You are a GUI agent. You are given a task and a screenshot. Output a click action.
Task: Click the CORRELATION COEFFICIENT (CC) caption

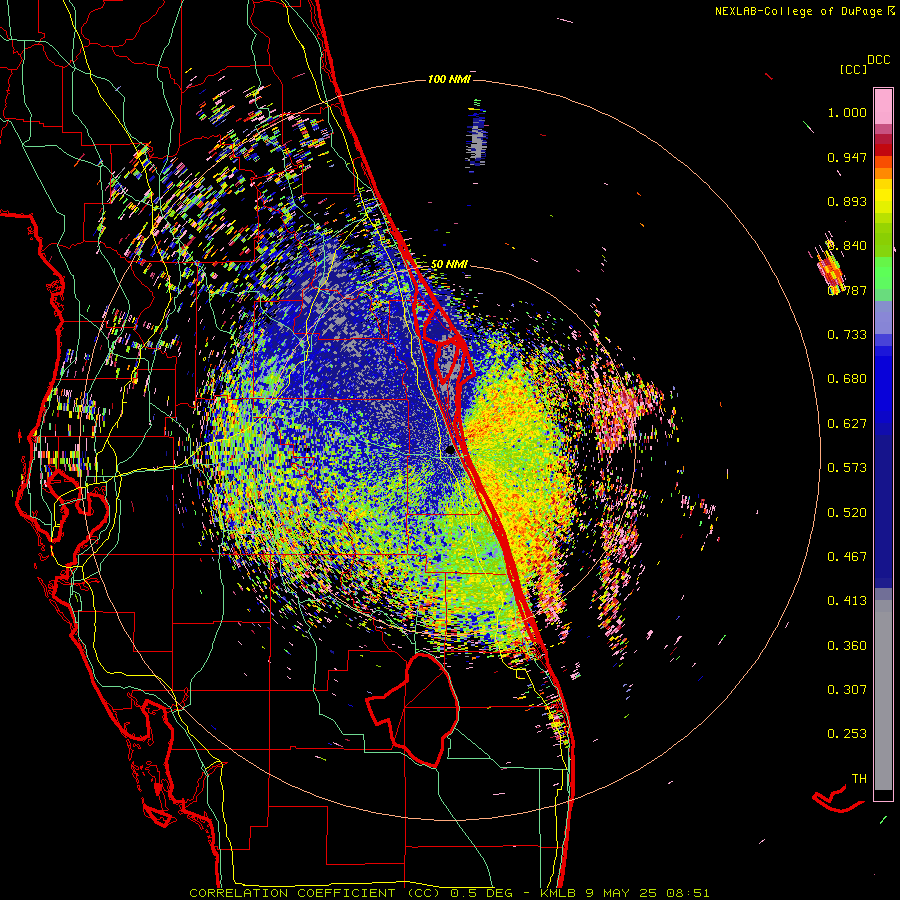pyautogui.click(x=315, y=893)
